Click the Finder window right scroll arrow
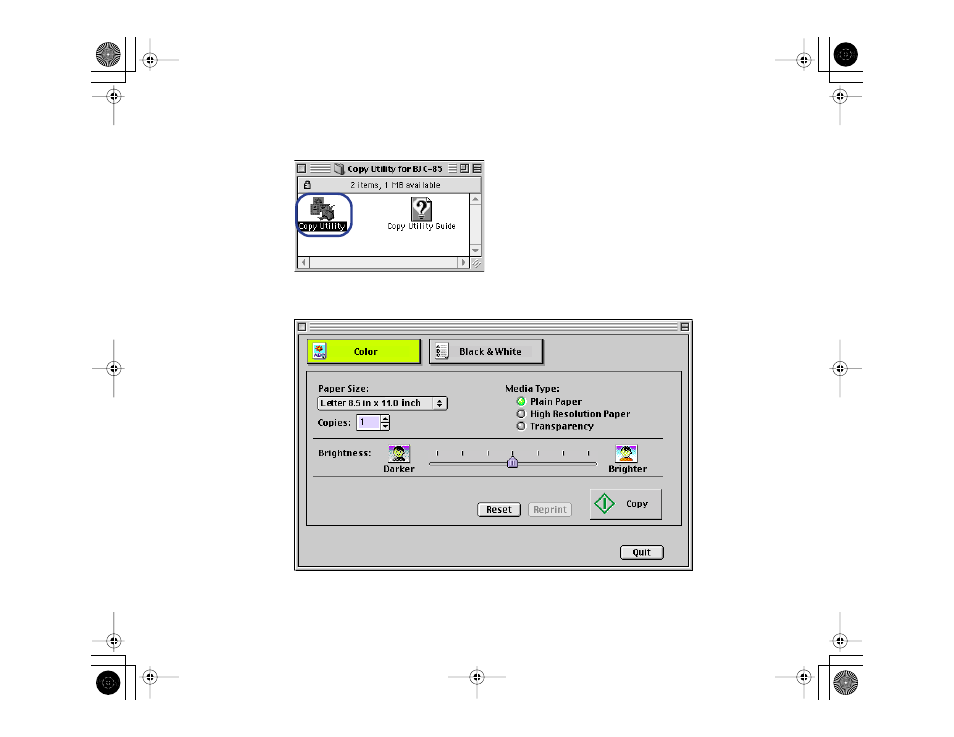 click(x=463, y=263)
